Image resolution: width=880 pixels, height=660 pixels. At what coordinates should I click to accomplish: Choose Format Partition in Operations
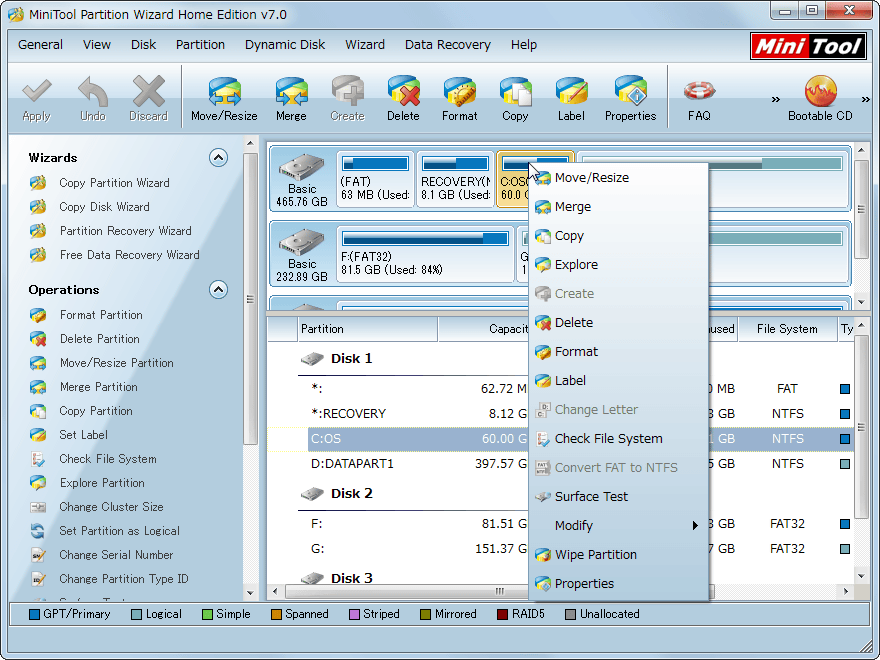101,315
